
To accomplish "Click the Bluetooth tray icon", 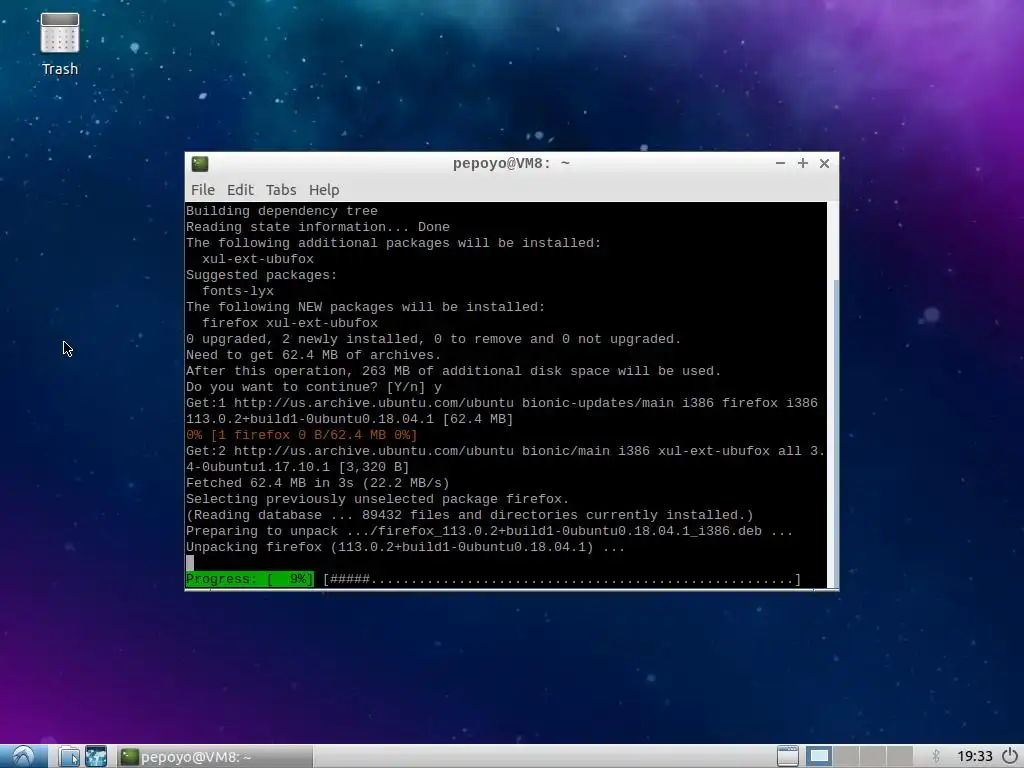I will (935, 756).
